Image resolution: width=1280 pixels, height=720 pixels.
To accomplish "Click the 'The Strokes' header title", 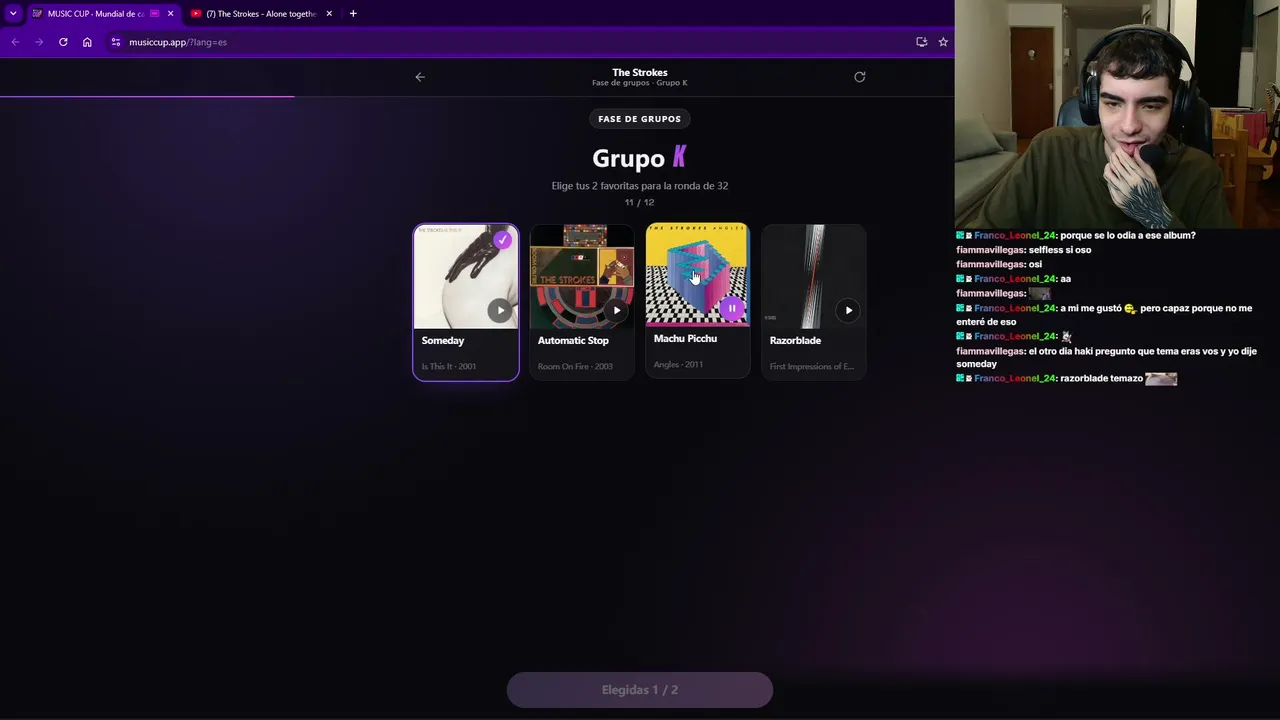I will coord(640,72).
